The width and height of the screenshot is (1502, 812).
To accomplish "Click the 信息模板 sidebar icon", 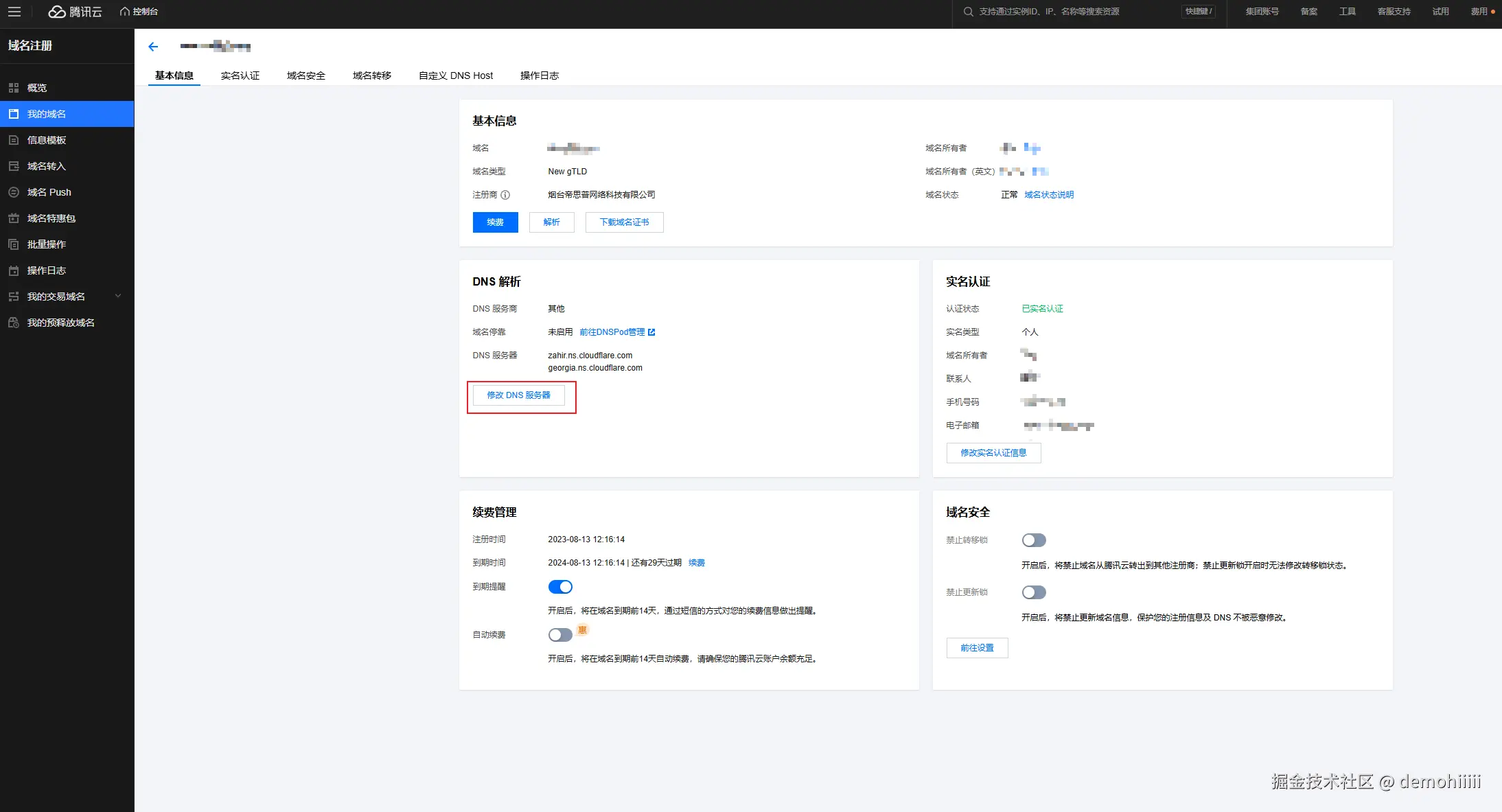I will click(x=14, y=140).
